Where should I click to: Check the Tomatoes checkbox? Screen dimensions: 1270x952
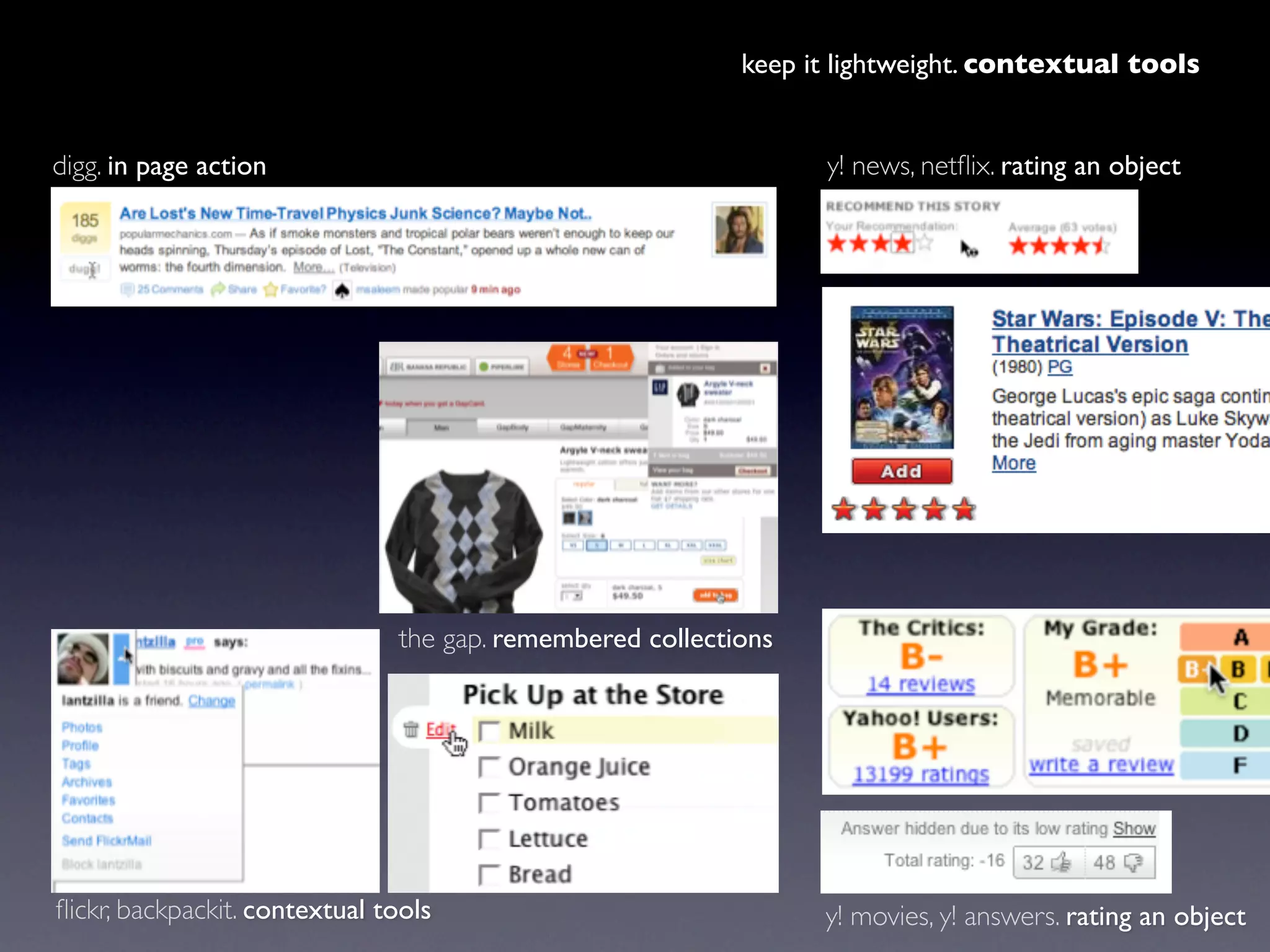pyautogui.click(x=489, y=803)
